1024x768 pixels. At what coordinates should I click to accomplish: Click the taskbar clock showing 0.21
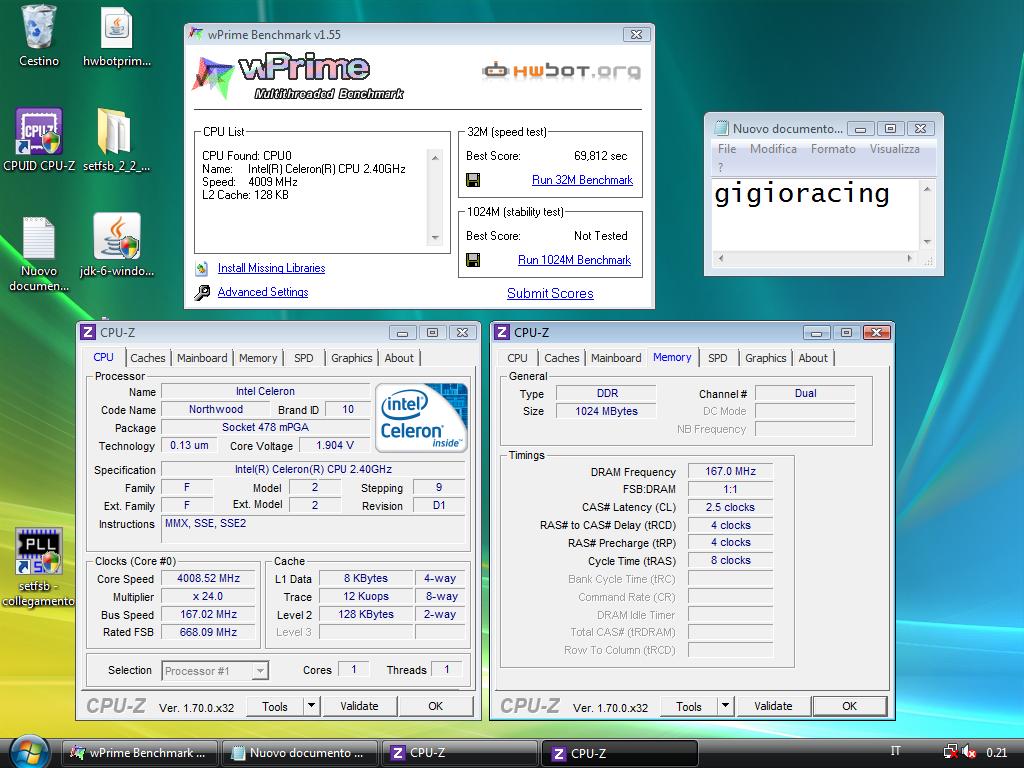997,752
